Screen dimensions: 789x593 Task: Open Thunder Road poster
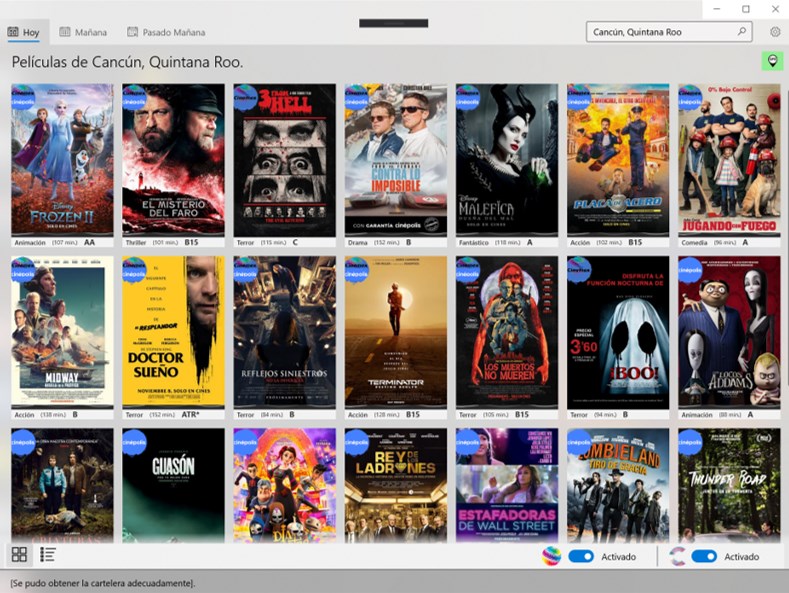[x=730, y=486]
